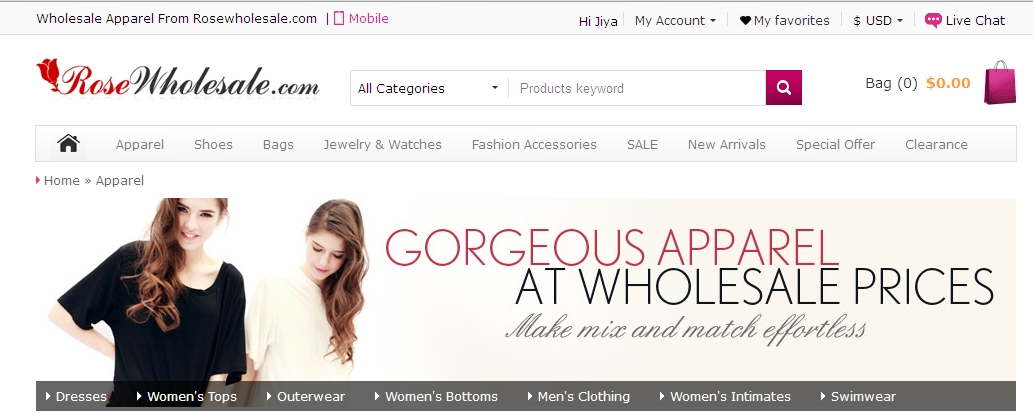
Task: Open the Clearance page
Action: coord(936,144)
